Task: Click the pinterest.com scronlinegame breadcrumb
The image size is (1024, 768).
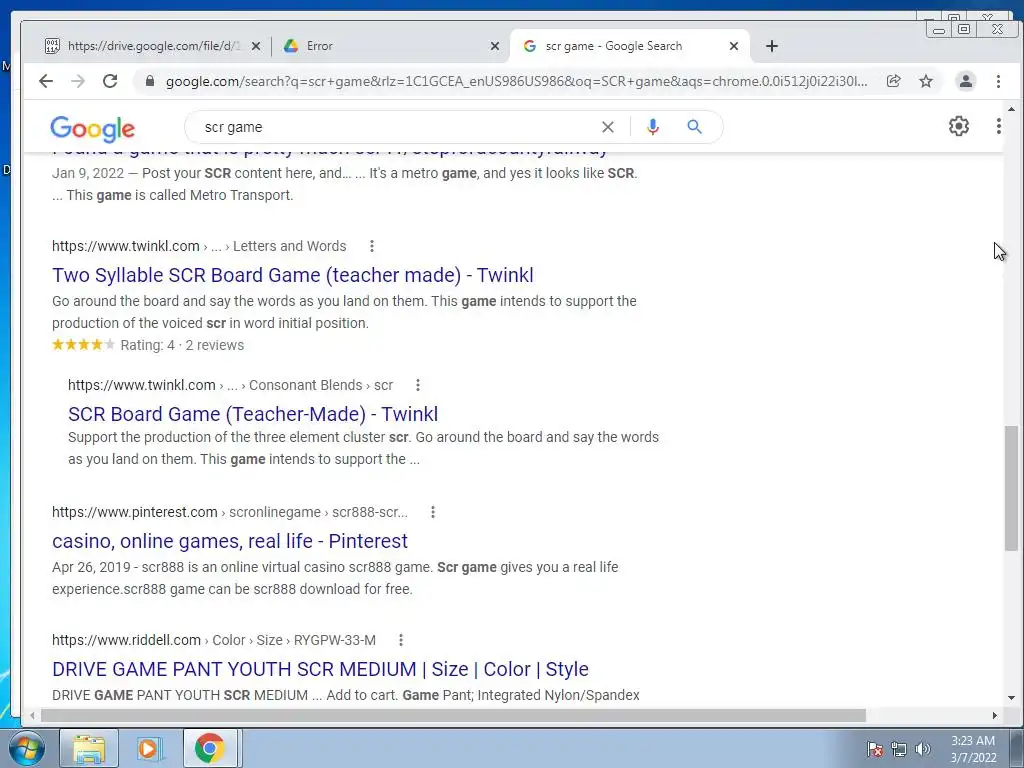Action: point(230,512)
